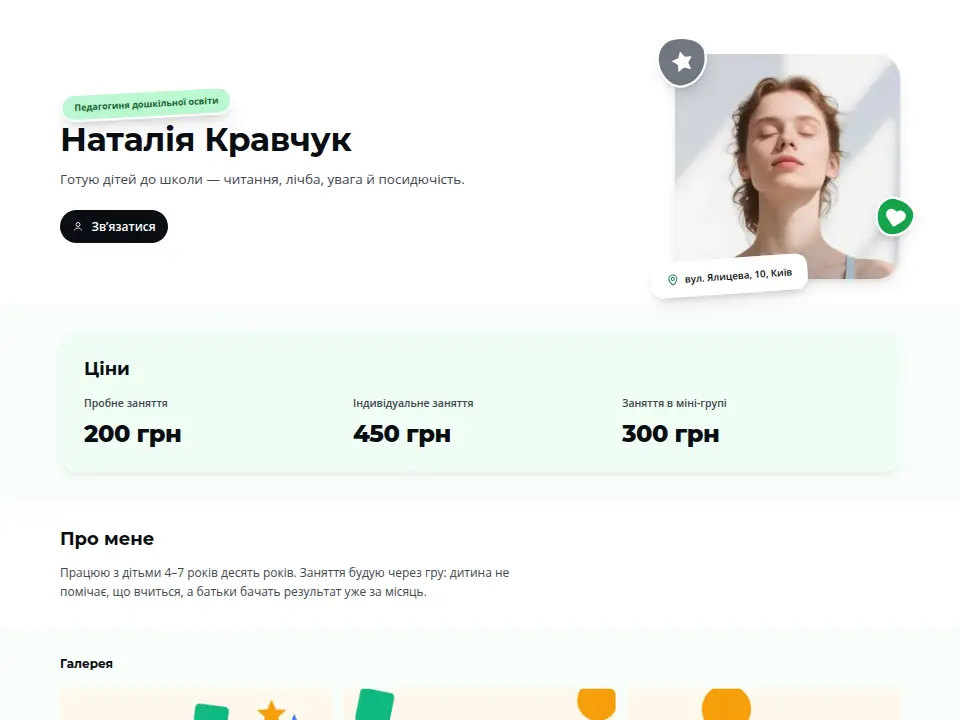This screenshot has height=720, width=960.
Task: Click the 200 грн price
Action: (132, 433)
